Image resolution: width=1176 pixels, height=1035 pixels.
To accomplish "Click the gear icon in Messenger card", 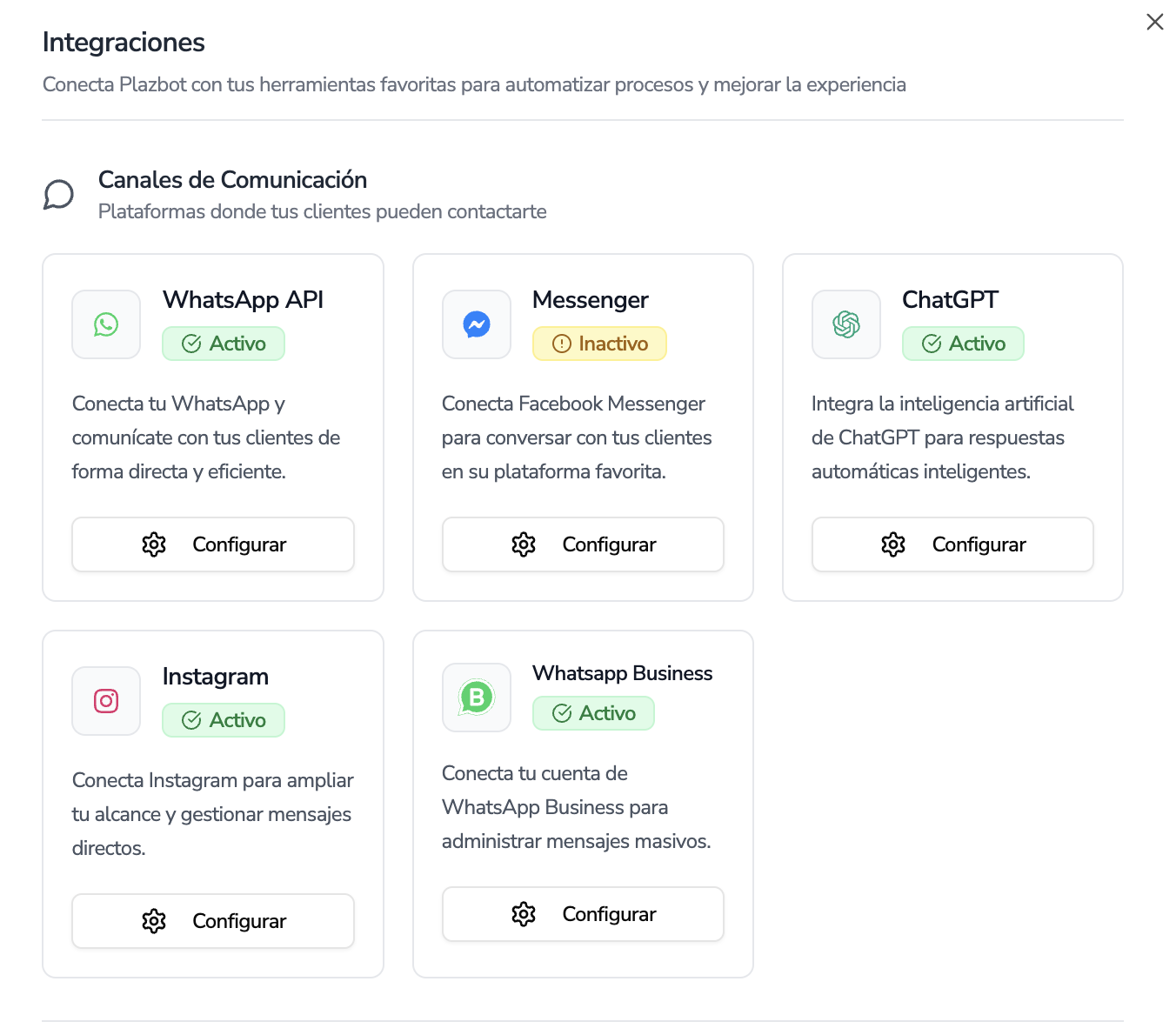I will click(x=524, y=544).
